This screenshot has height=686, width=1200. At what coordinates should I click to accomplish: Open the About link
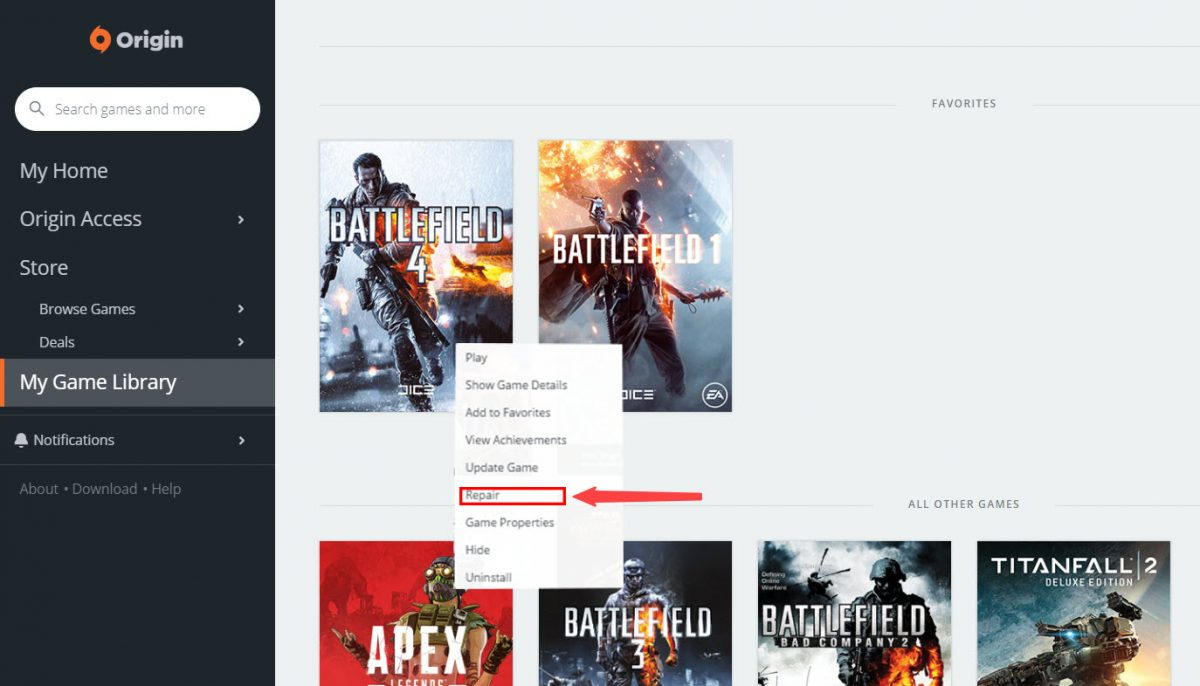[39, 489]
